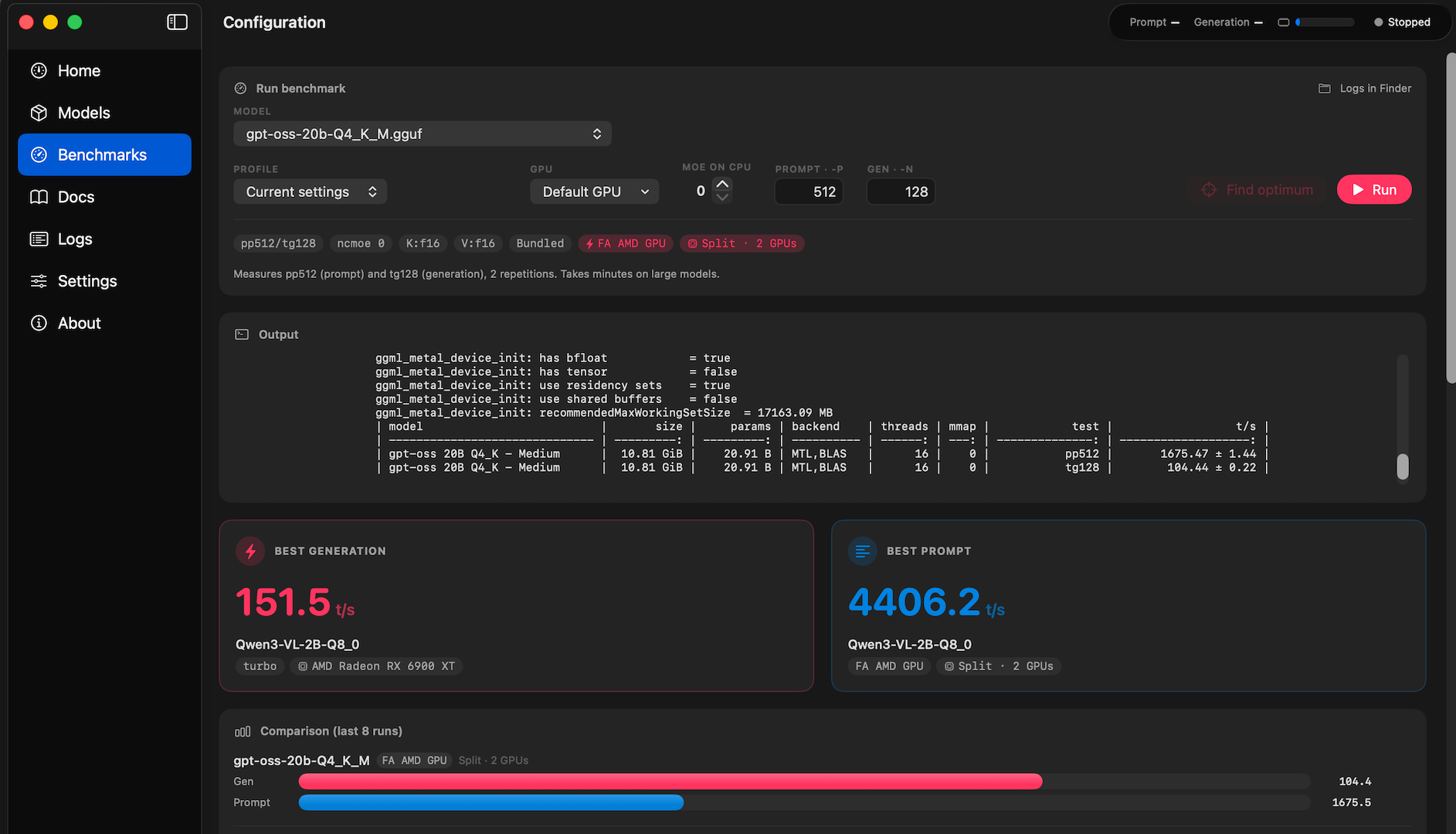This screenshot has height=834, width=1456.
Task: Click the Split · 2 GPUs tag in Best Prompt
Action: click(x=999, y=666)
